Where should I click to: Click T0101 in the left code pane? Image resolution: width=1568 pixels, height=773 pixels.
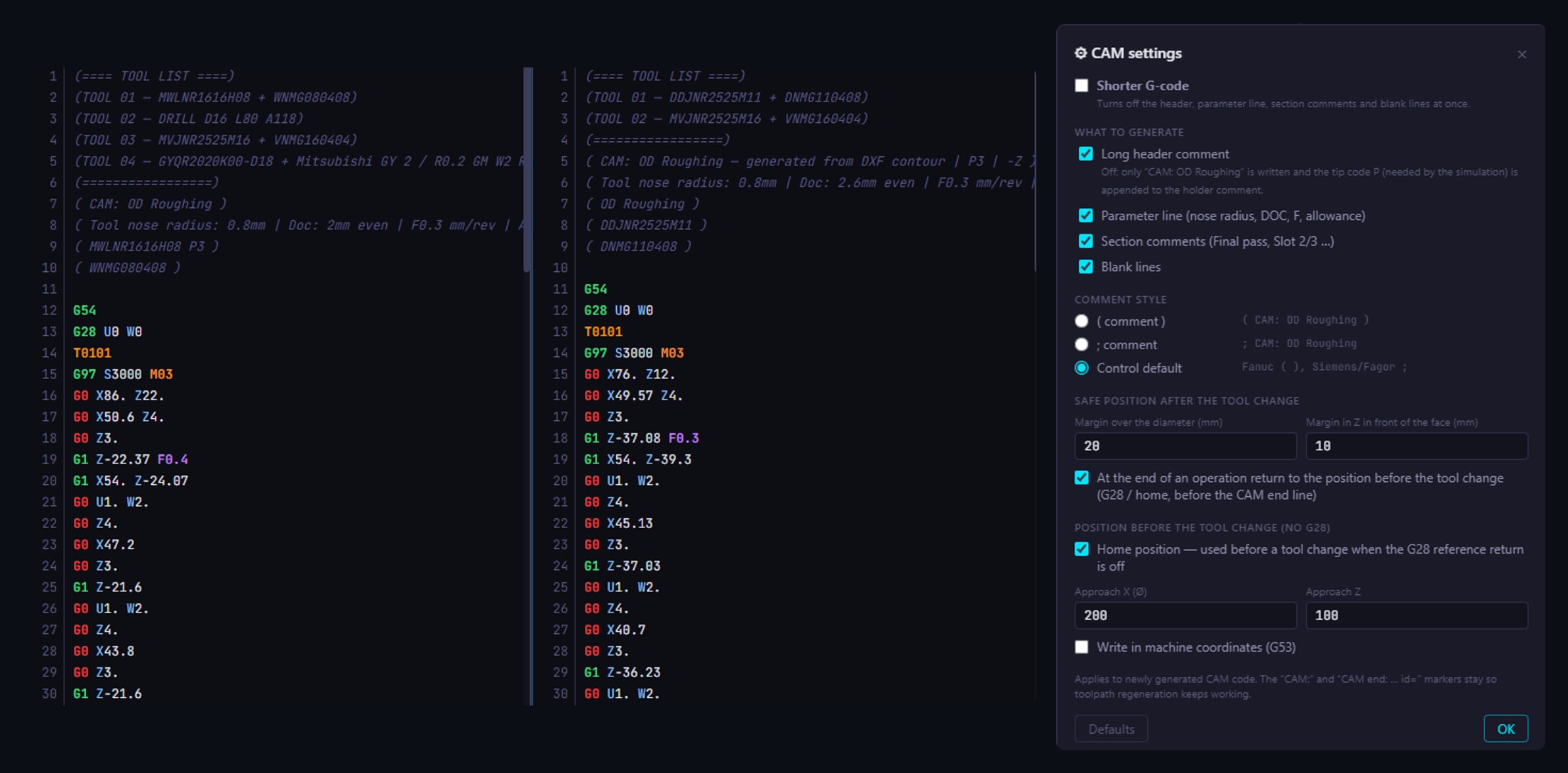[x=92, y=353]
